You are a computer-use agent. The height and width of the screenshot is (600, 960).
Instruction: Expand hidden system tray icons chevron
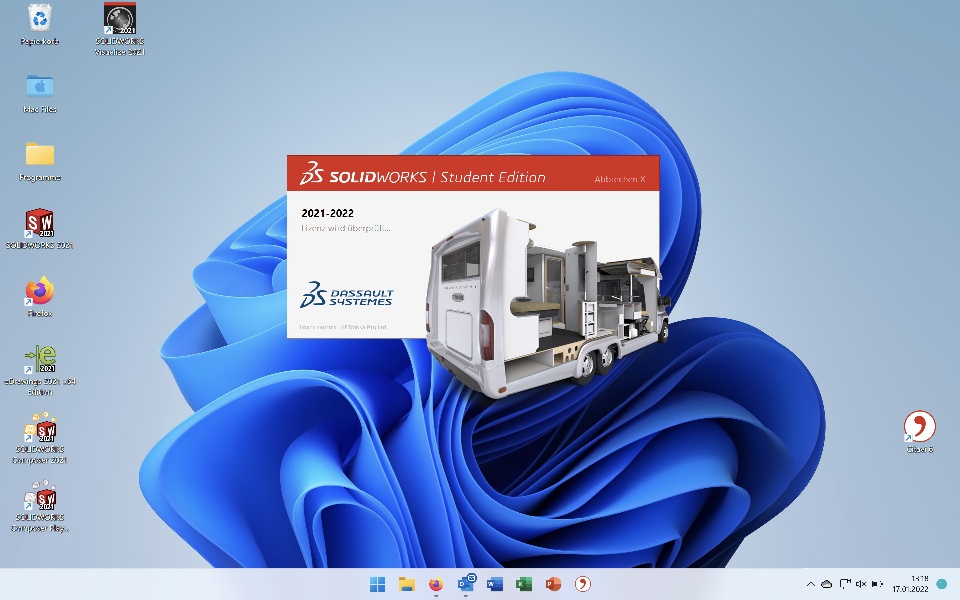coord(811,584)
